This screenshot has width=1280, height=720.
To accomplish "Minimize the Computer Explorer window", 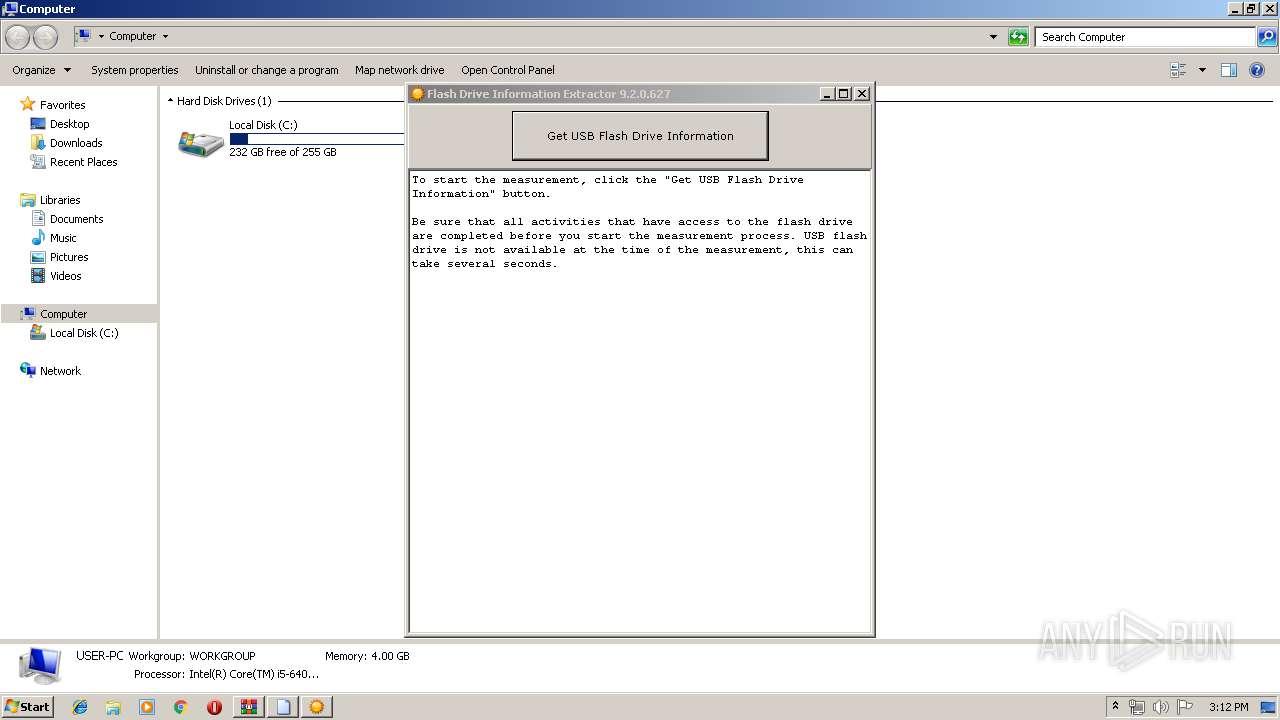I will point(1235,8).
